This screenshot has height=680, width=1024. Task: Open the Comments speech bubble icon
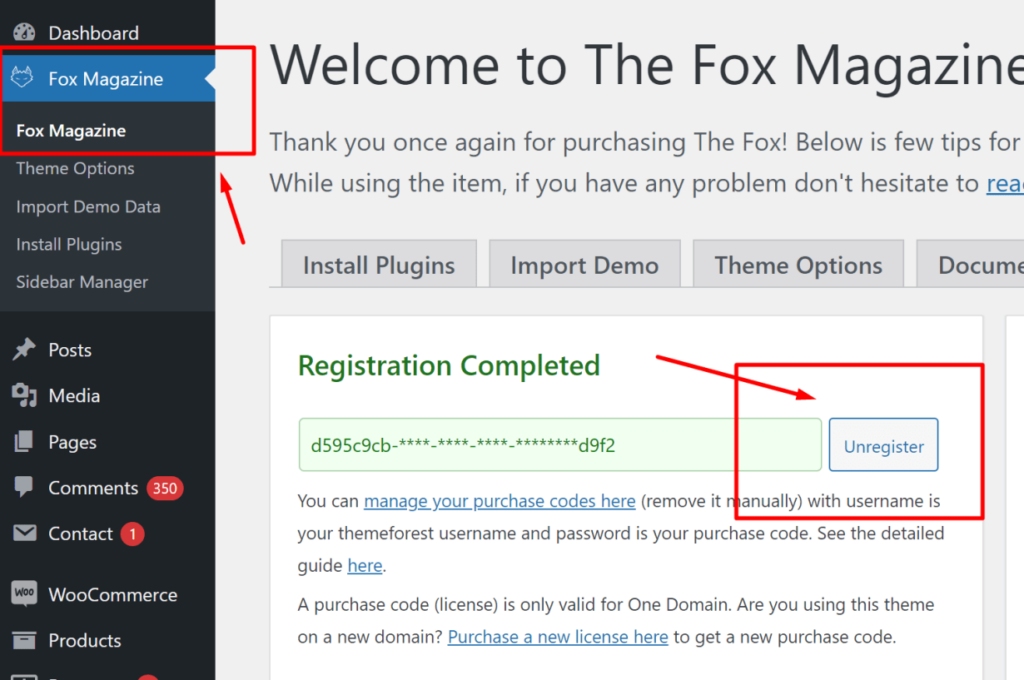pyautogui.click(x=24, y=487)
